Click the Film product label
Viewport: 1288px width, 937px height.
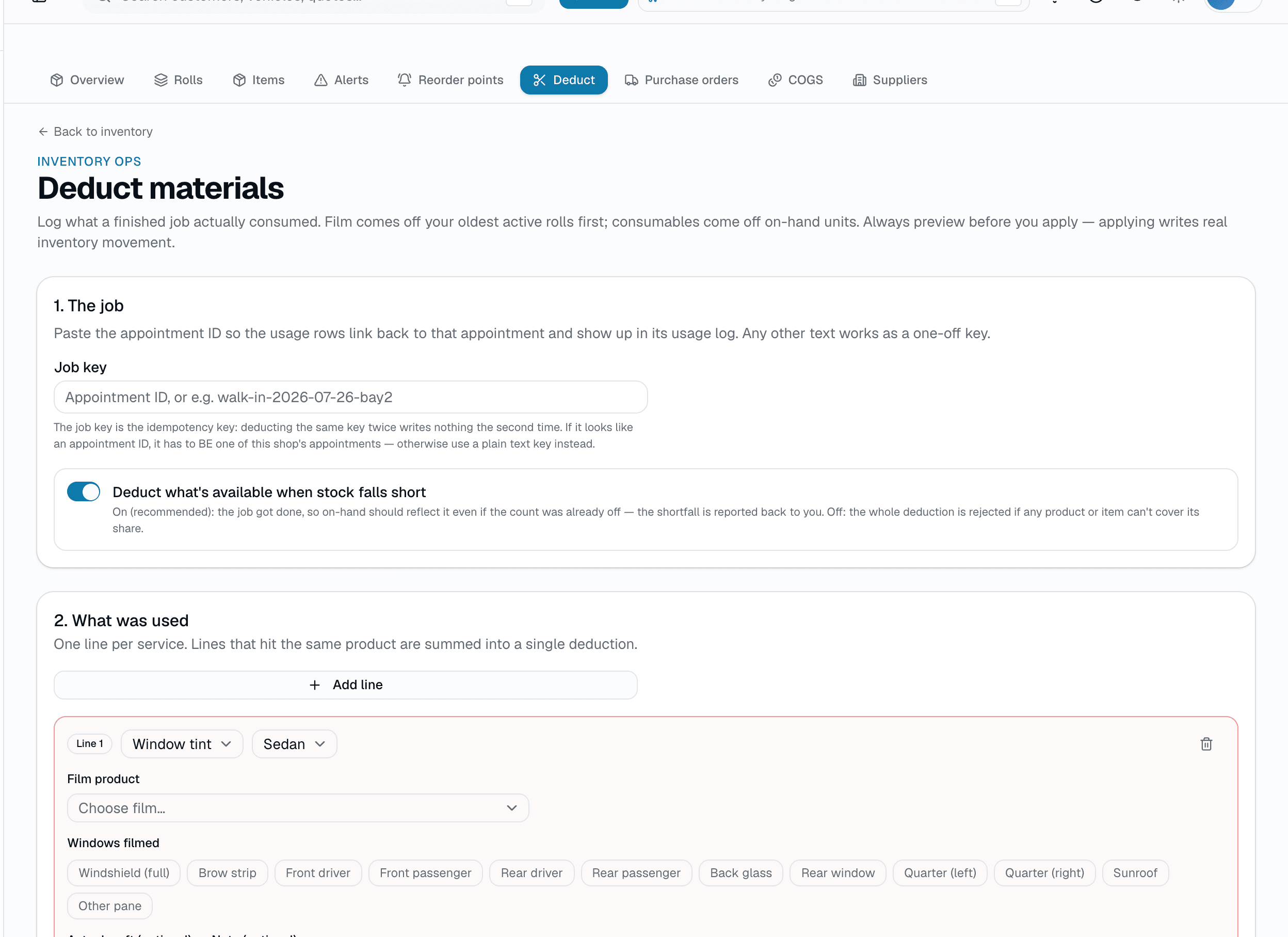coord(103,779)
